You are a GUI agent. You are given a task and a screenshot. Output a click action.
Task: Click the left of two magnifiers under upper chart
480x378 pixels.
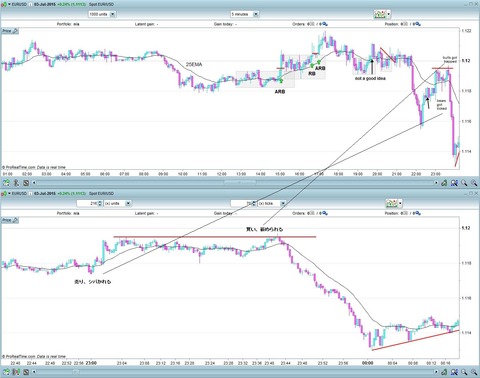[464, 183]
